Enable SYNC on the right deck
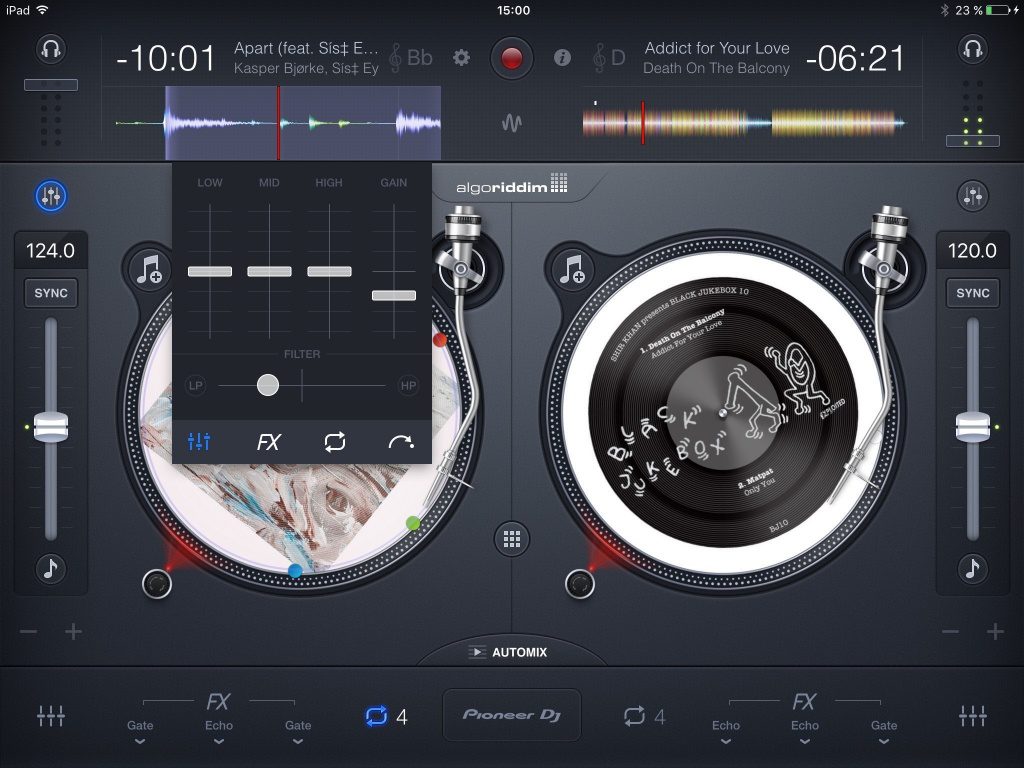This screenshot has width=1024, height=768. point(972,293)
